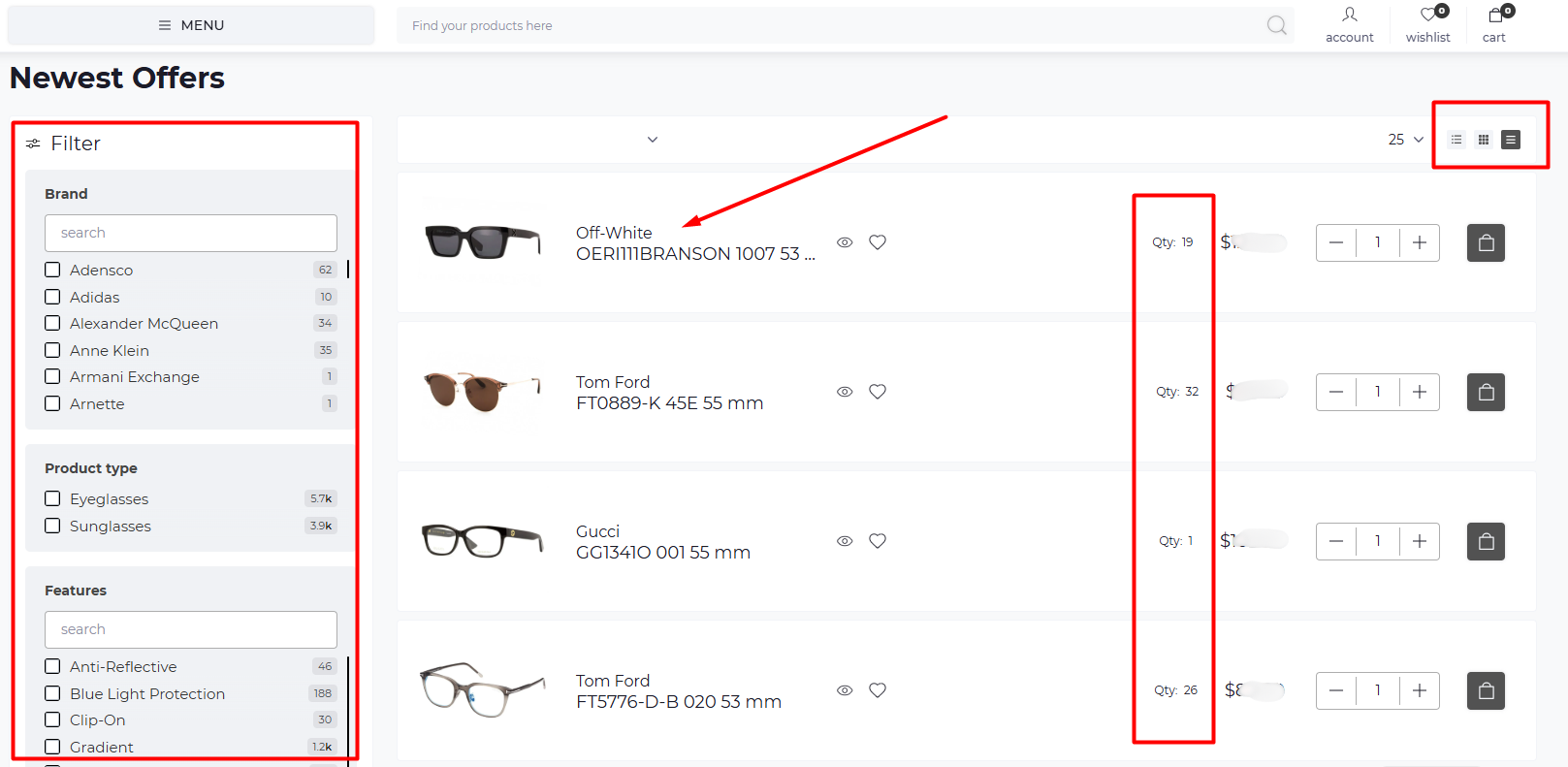Click the Features search field
This screenshot has height=767, width=1568.
191,629
